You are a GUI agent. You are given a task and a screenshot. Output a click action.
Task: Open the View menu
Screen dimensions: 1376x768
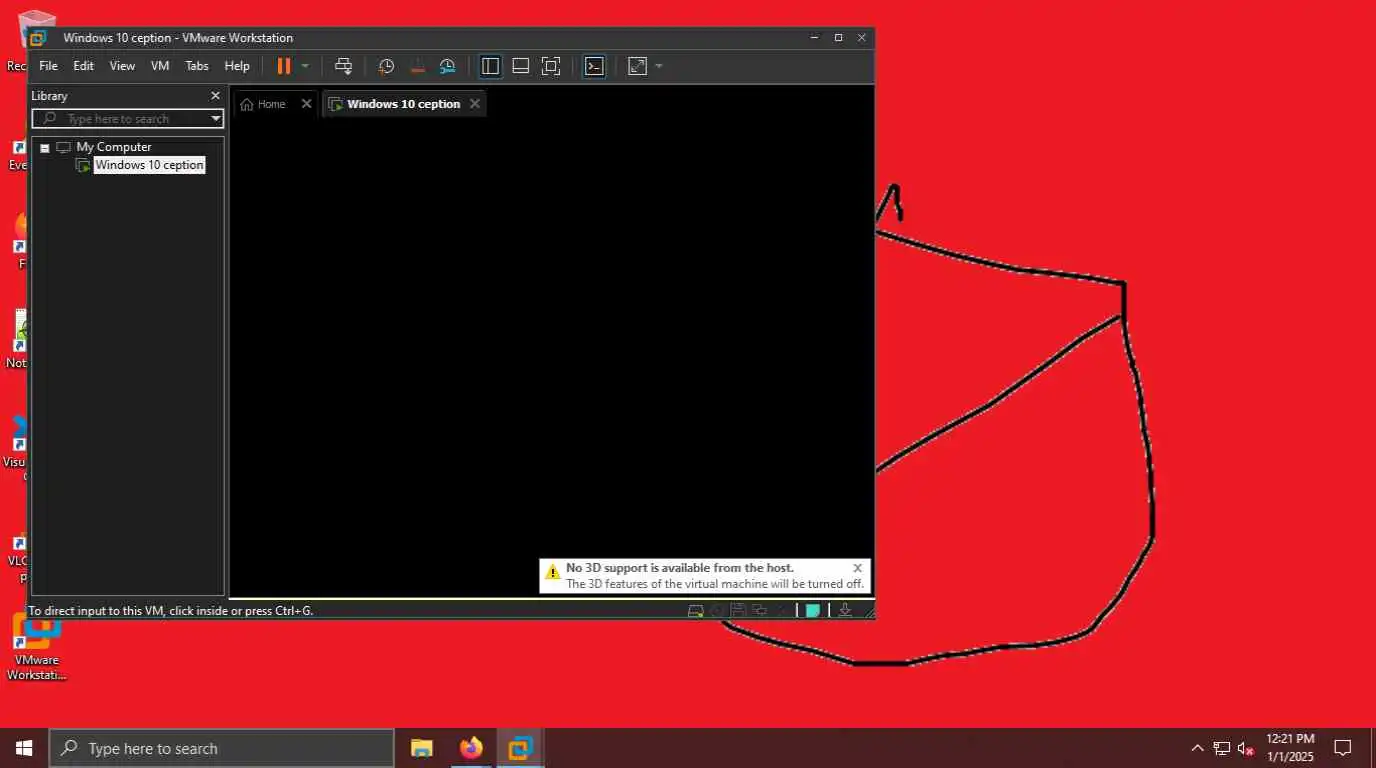point(122,66)
